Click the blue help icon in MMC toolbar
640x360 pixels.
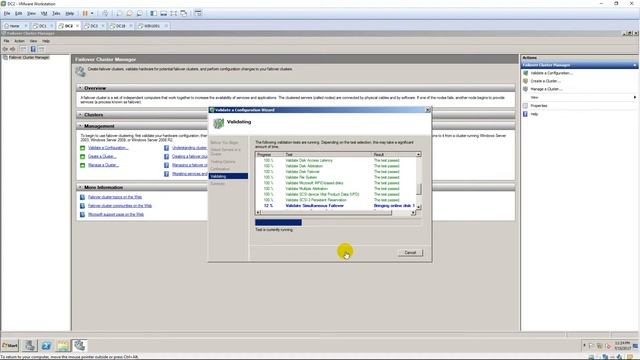33,49
